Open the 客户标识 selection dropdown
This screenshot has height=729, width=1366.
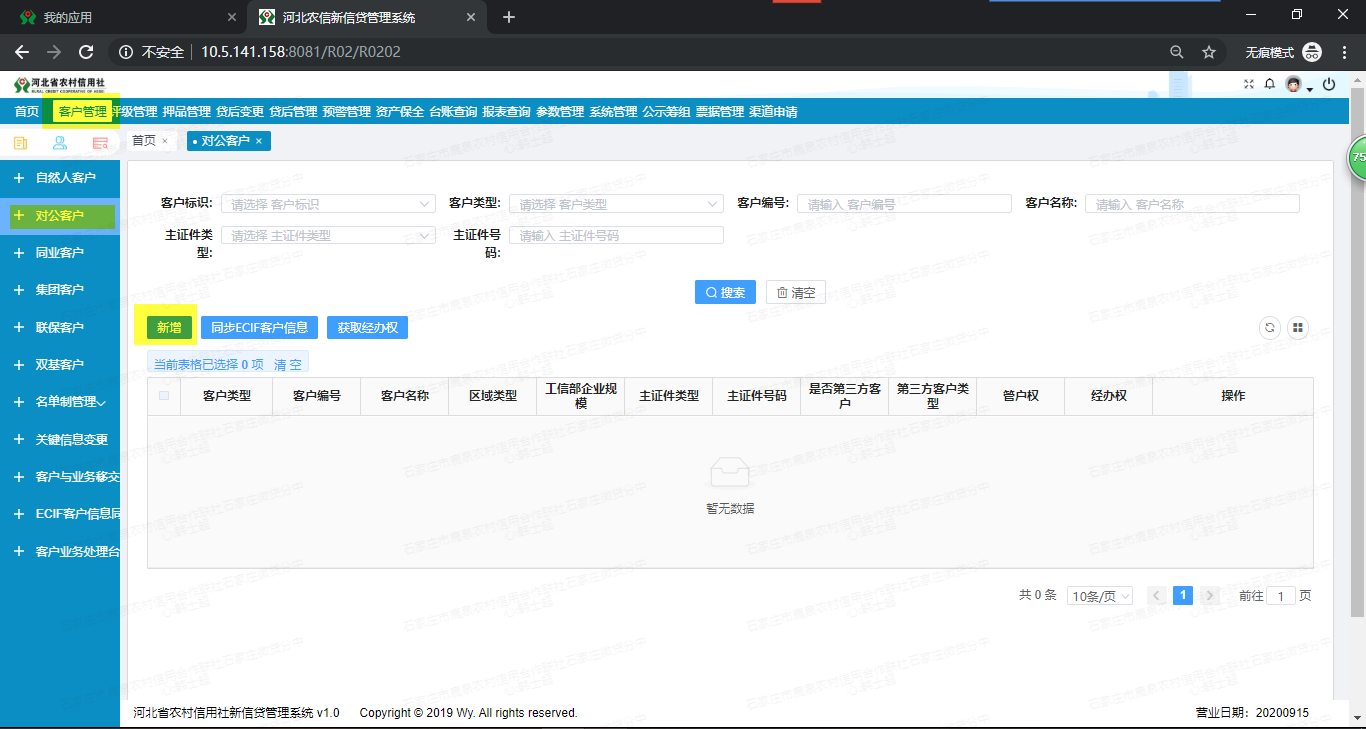click(328, 203)
